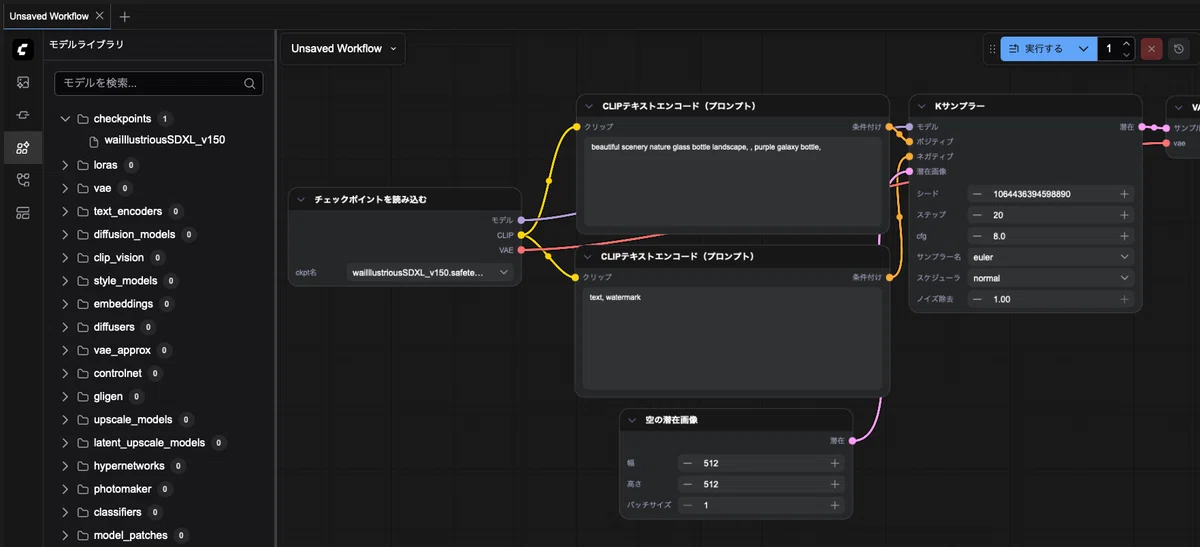
Task: Click the モデルを検索 search field
Action: (158, 83)
